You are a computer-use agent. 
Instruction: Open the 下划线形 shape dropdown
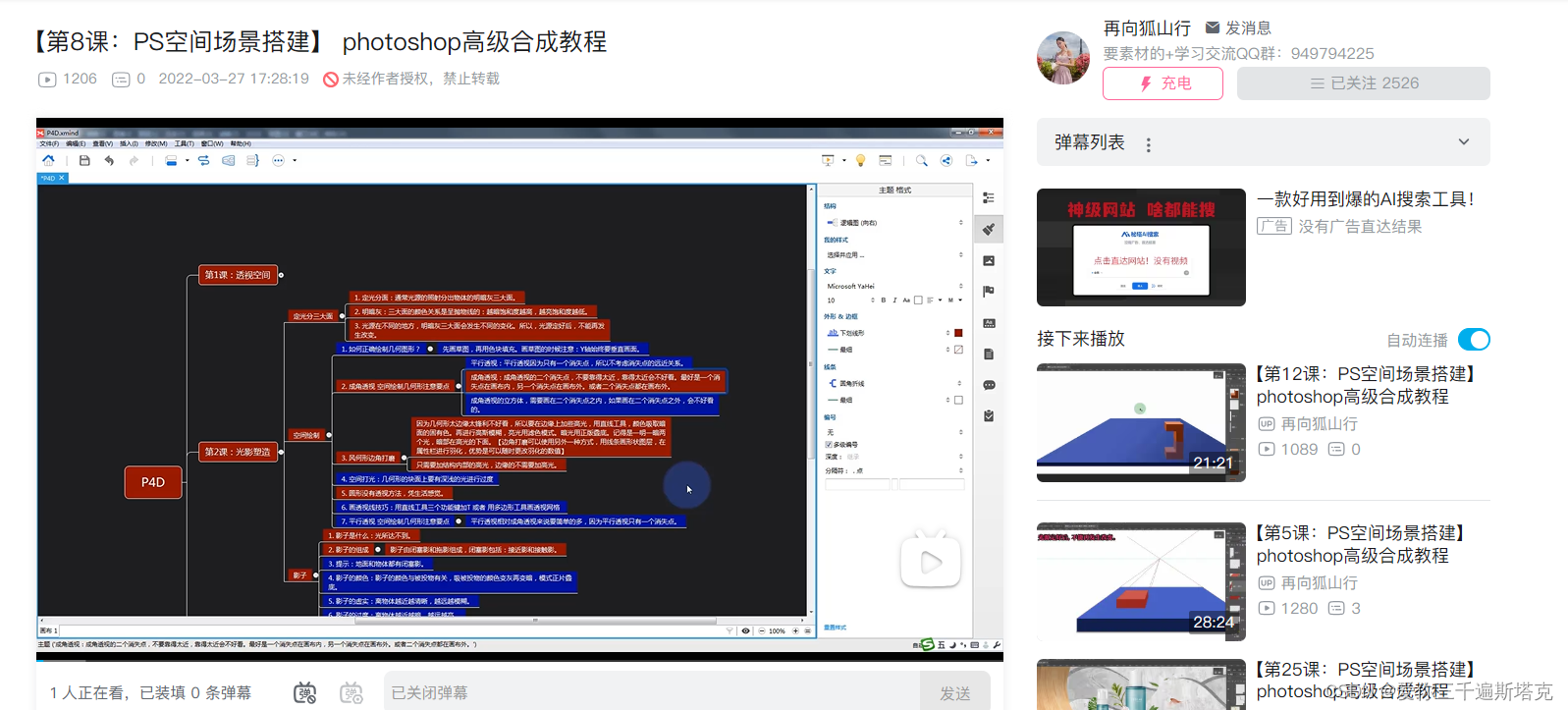point(888,333)
